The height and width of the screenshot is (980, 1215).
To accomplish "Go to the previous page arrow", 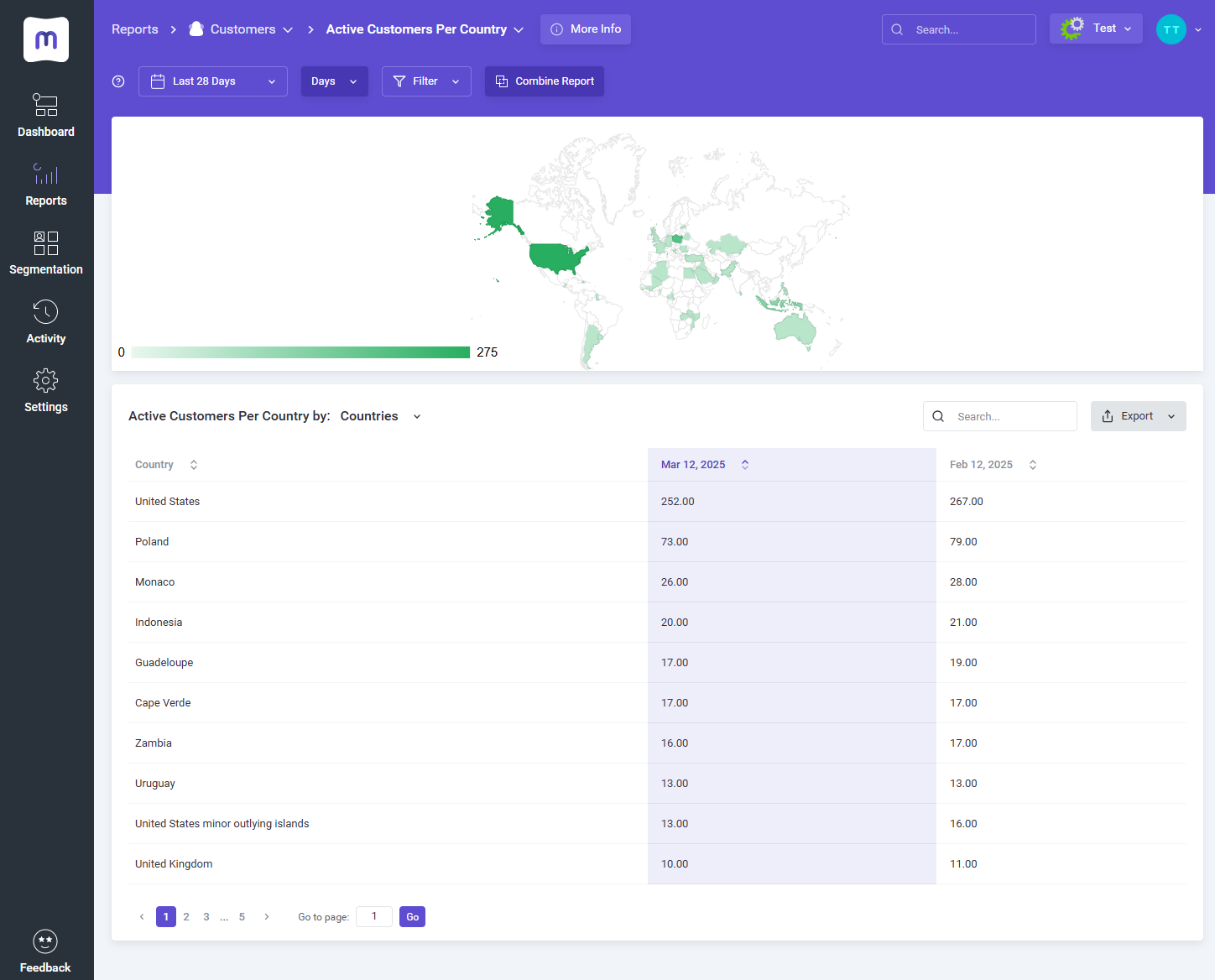I will click(142, 917).
